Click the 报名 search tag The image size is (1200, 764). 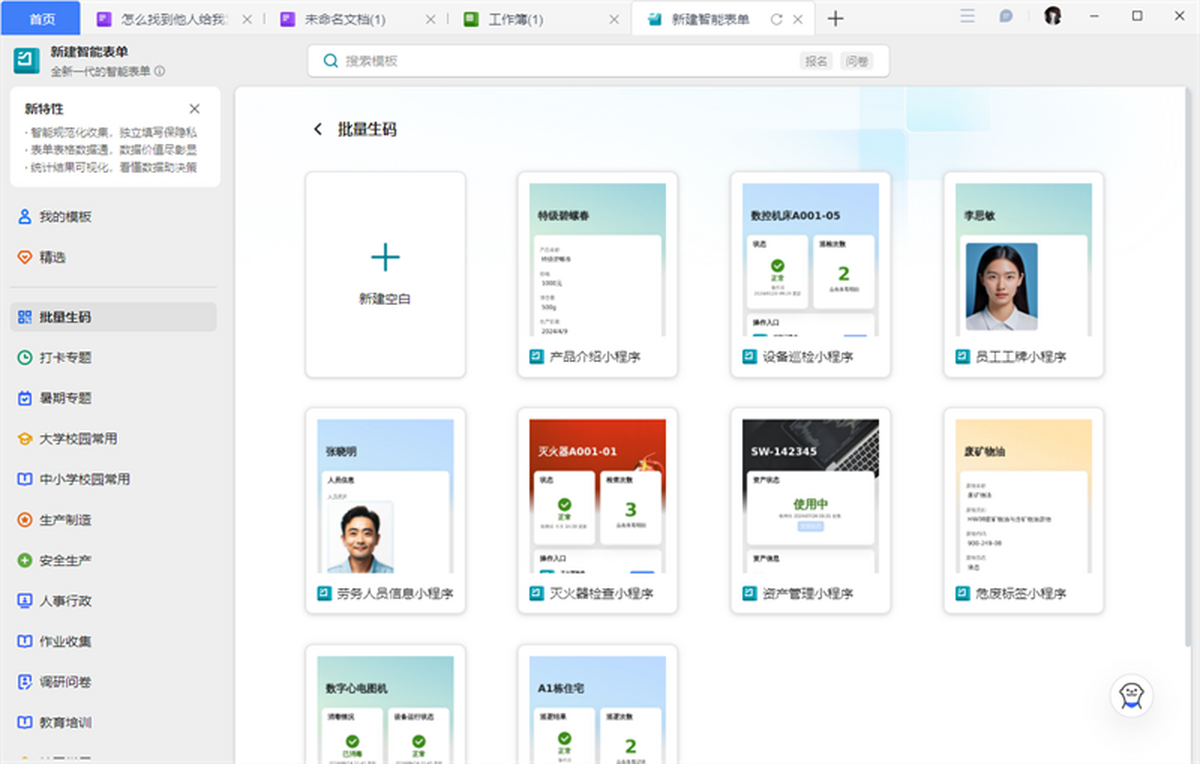816,61
